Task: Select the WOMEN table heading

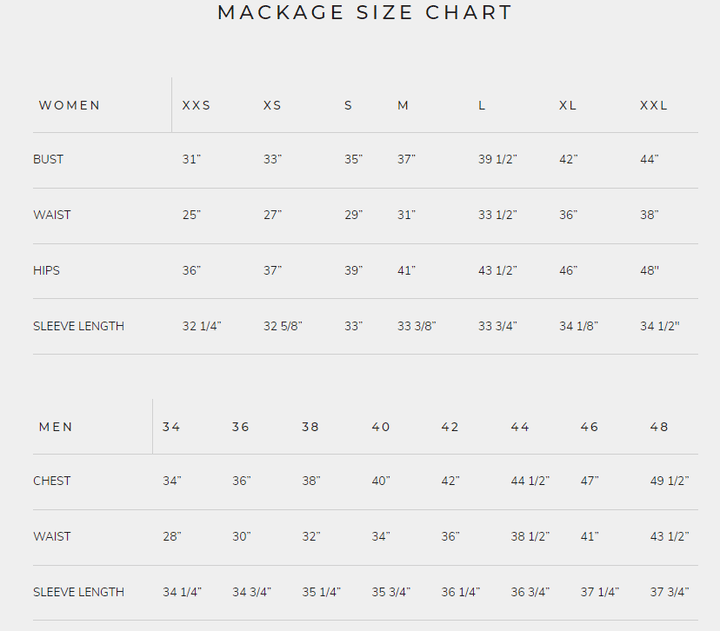Action: (69, 105)
